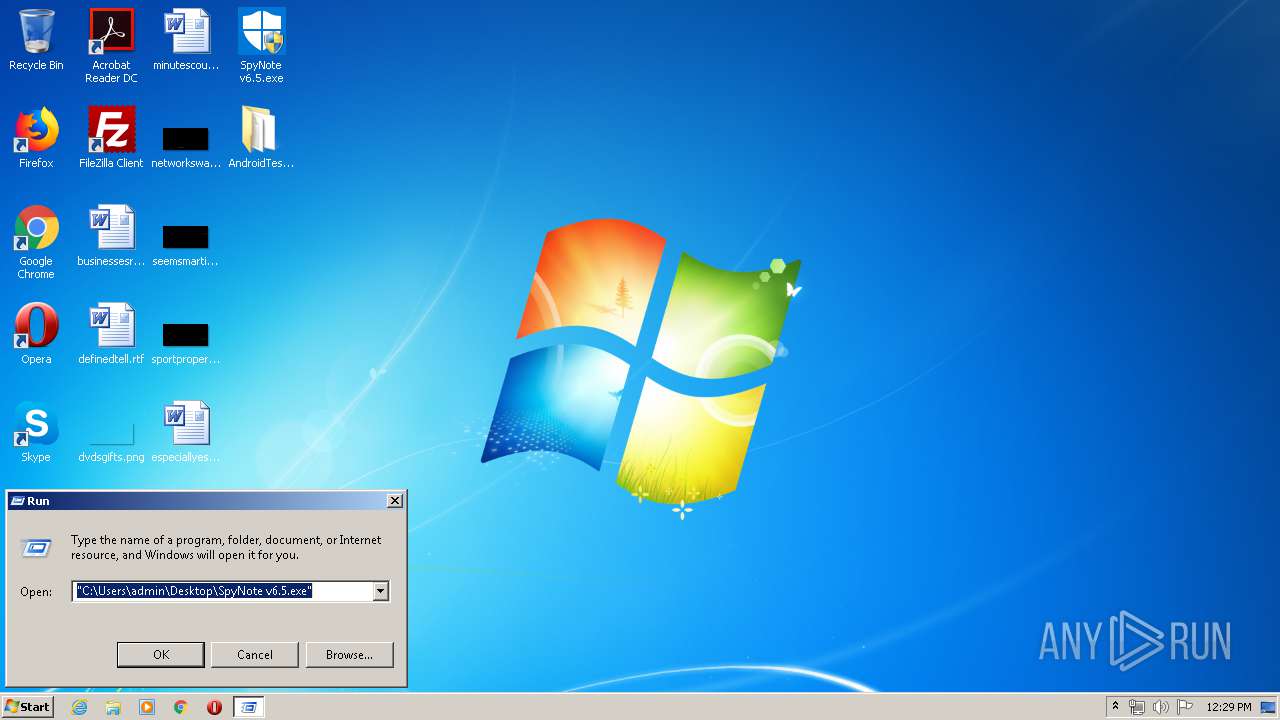Select the FileZilla Client shortcut

click(111, 138)
